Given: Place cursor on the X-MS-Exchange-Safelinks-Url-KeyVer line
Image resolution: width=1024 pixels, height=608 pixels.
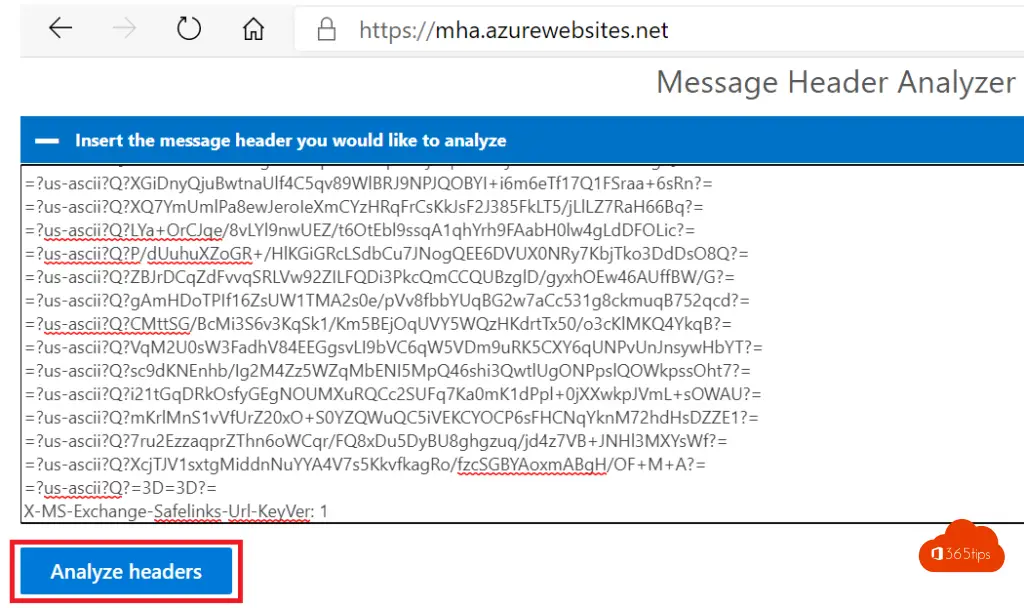Looking at the screenshot, I should coord(176,511).
